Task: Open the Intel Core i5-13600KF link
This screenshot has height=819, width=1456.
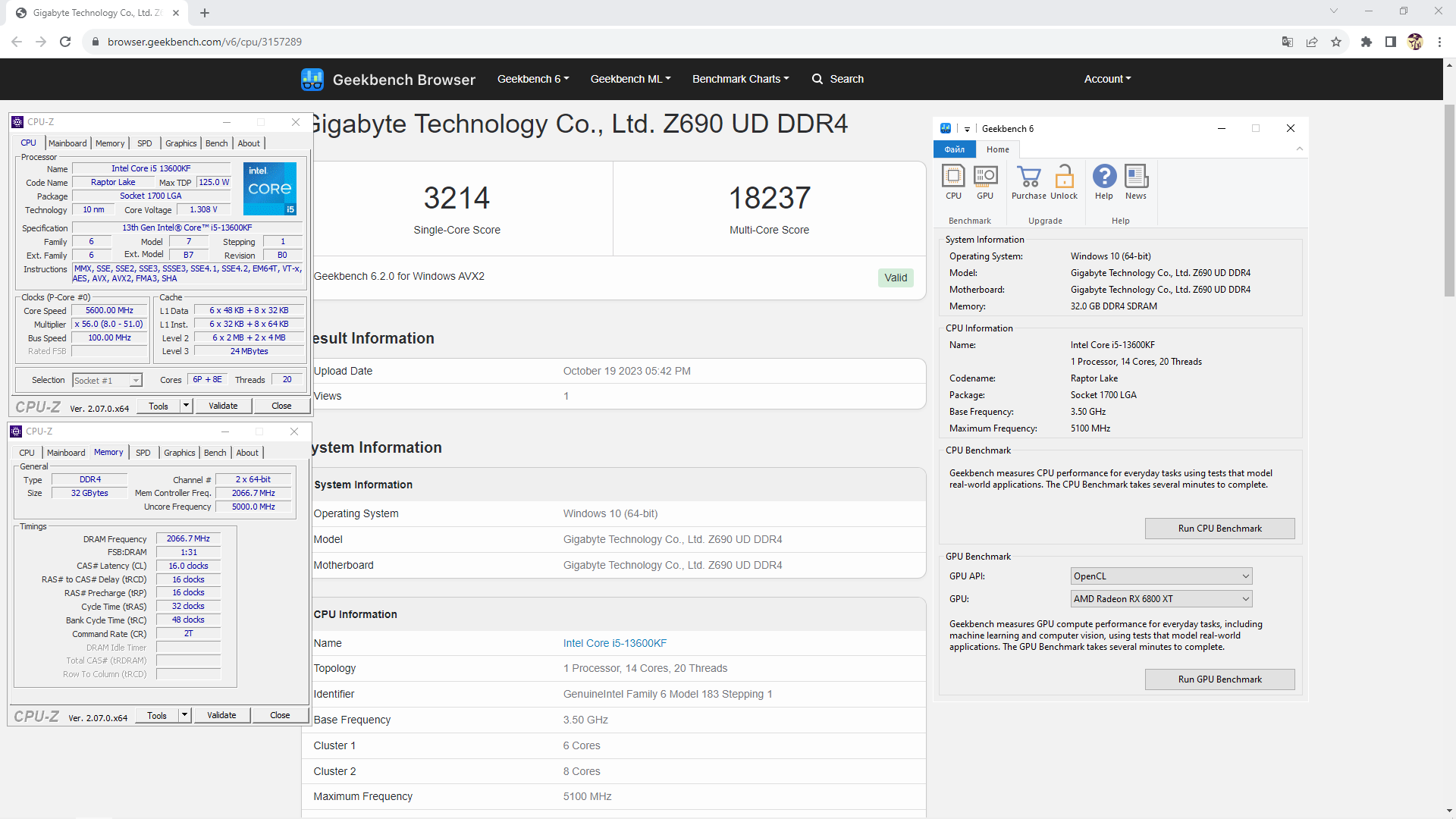Action: [614, 643]
